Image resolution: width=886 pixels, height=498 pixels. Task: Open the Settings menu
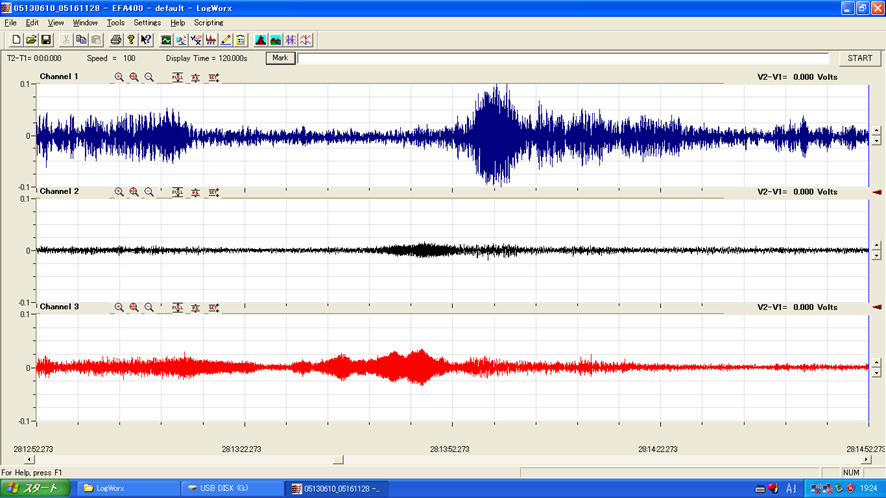point(147,22)
